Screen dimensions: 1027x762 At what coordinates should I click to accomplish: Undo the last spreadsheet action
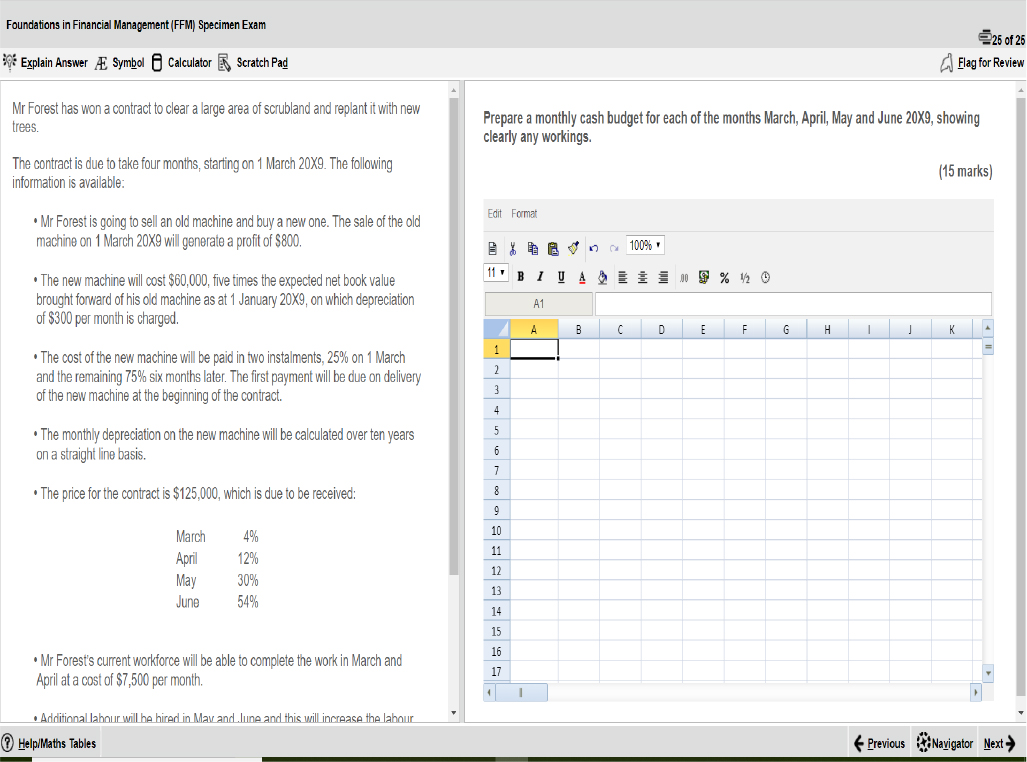coord(593,246)
